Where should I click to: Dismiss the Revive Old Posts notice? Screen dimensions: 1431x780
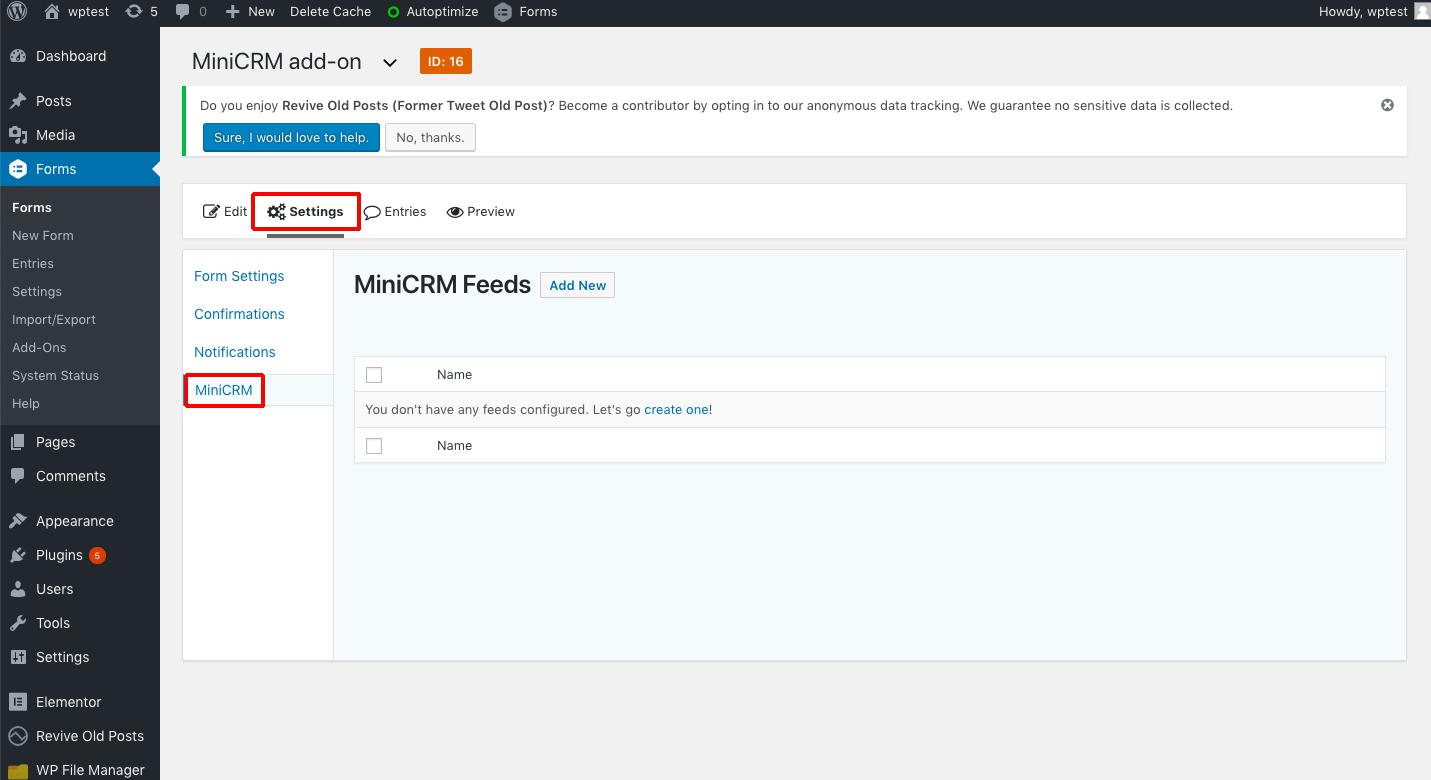pyautogui.click(x=1387, y=105)
